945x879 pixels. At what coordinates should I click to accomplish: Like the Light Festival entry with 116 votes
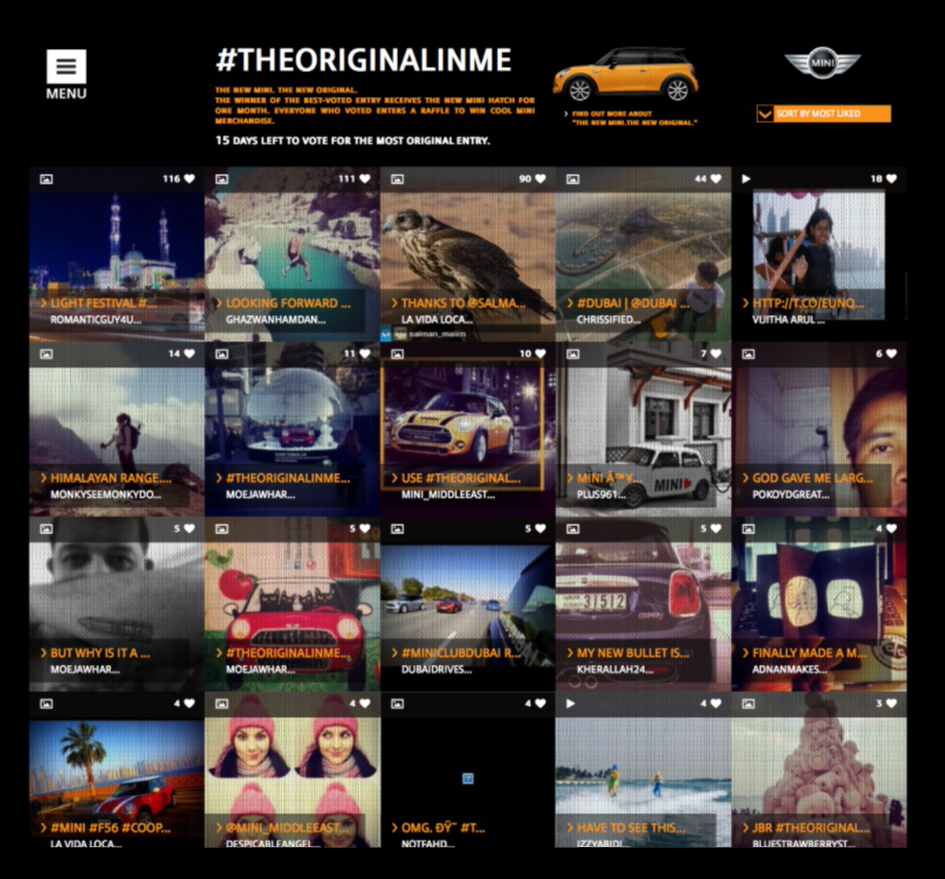point(189,178)
